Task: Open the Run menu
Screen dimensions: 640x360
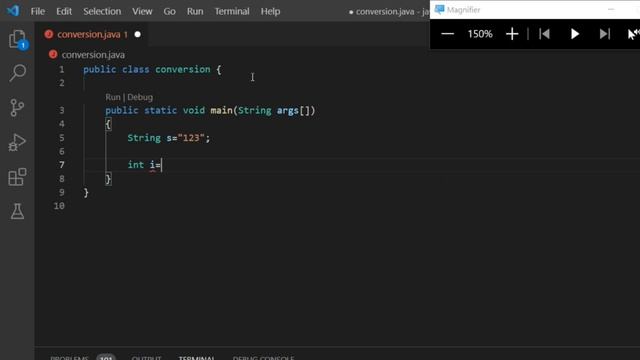Action: [x=195, y=11]
